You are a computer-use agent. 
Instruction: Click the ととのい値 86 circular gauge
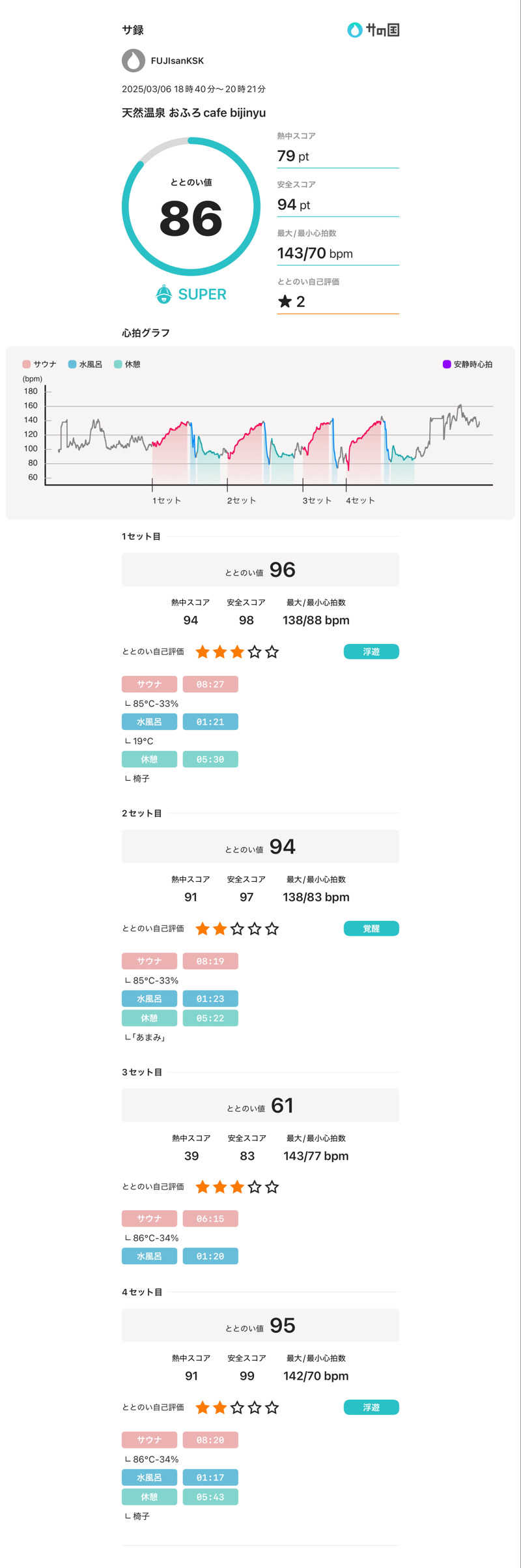coord(191,207)
